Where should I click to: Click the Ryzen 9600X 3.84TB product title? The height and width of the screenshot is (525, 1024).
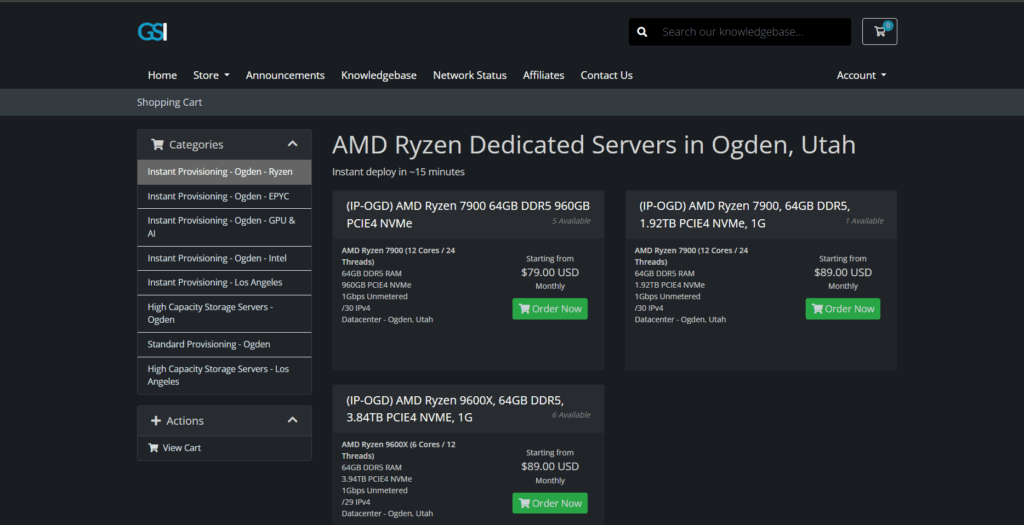point(455,409)
